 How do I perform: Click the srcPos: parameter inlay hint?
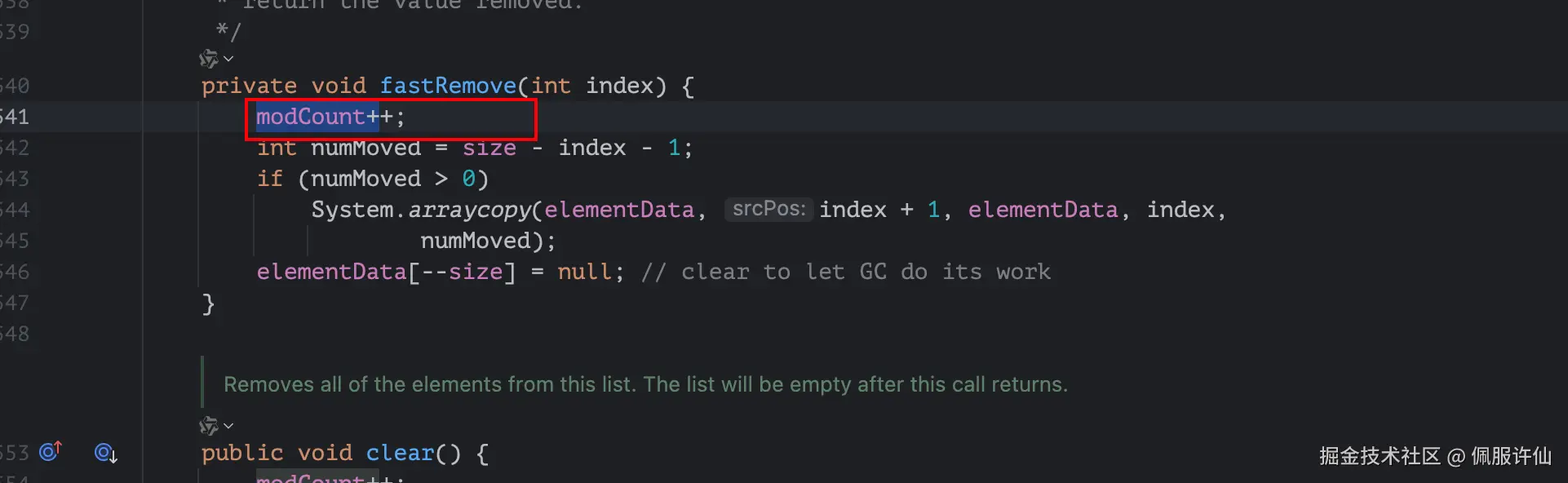[x=768, y=209]
